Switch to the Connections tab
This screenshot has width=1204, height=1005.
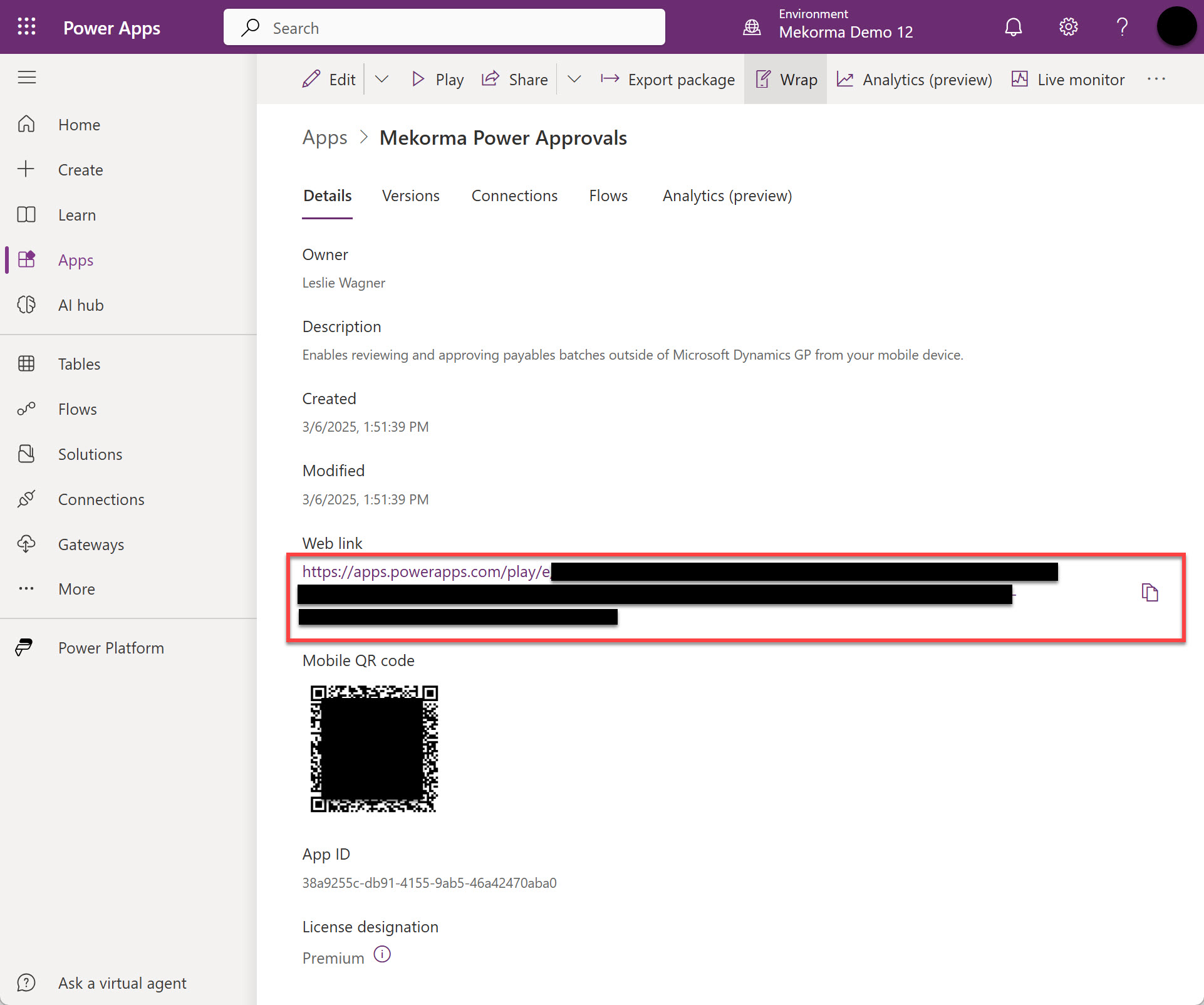[x=514, y=196]
